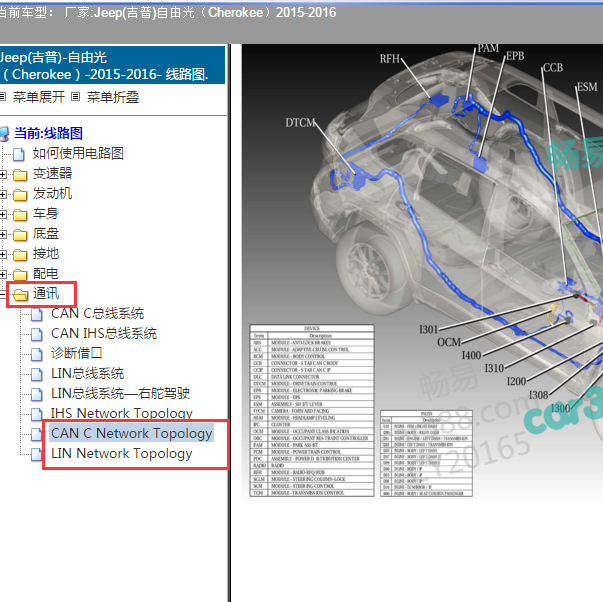The width and height of the screenshot is (603, 602).
Task: Select the 底盘 tree label
Action: tap(46, 233)
